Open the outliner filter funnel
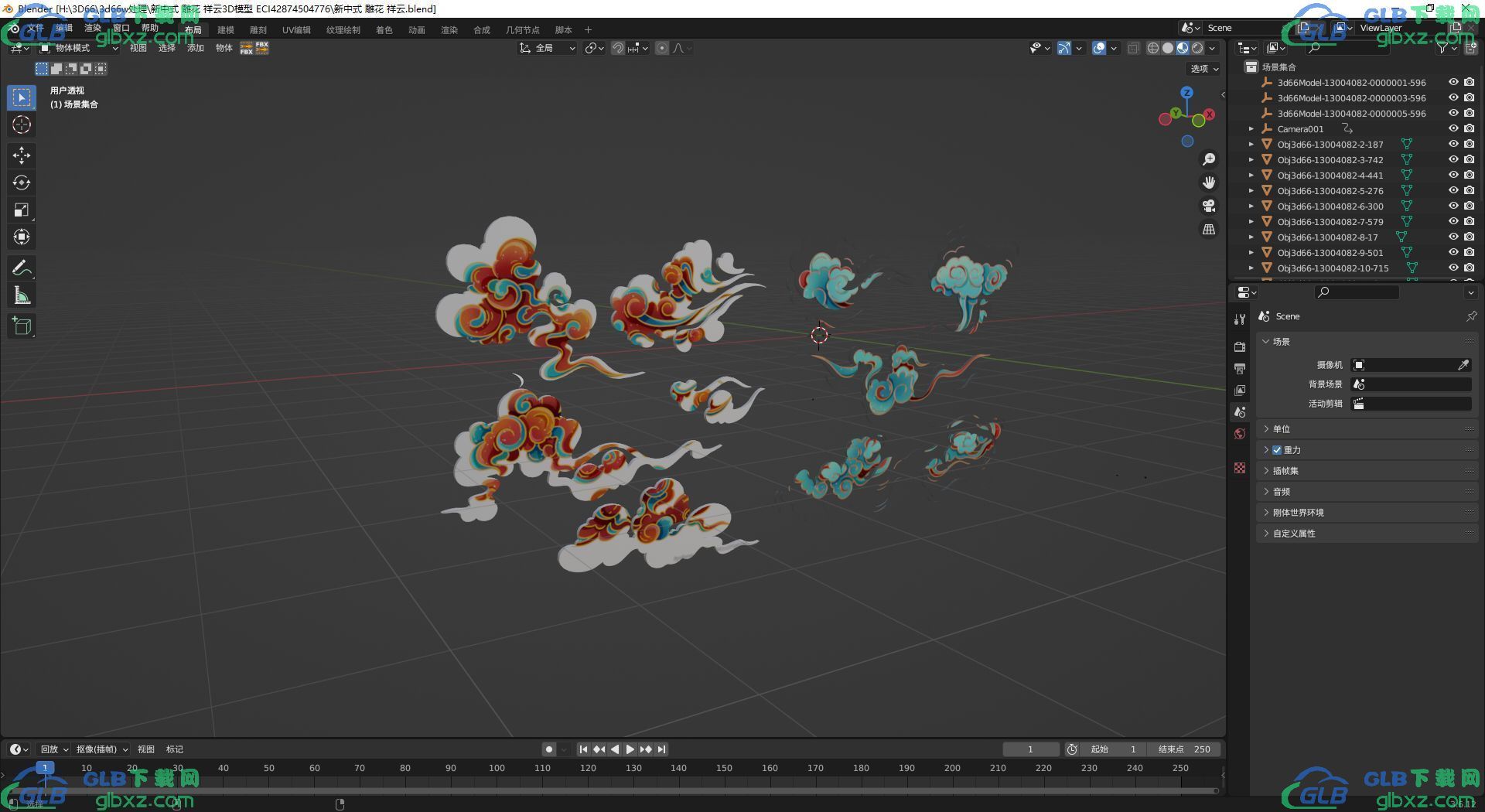The image size is (1485, 812). tap(1442, 48)
